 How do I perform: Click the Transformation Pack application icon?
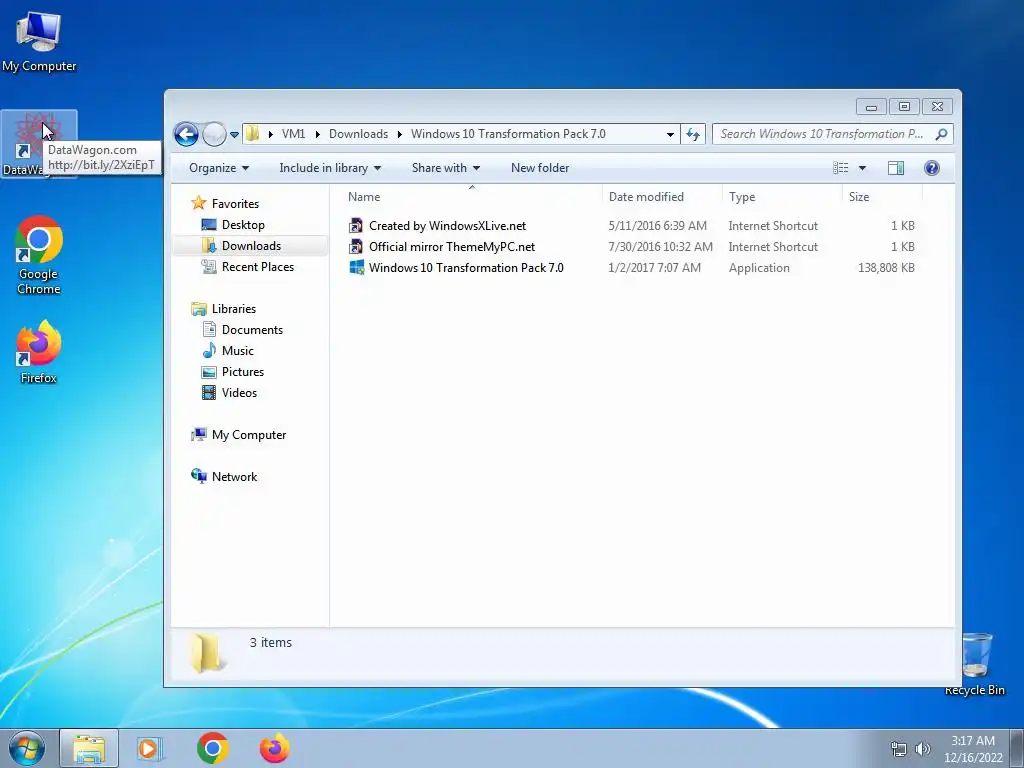356,268
